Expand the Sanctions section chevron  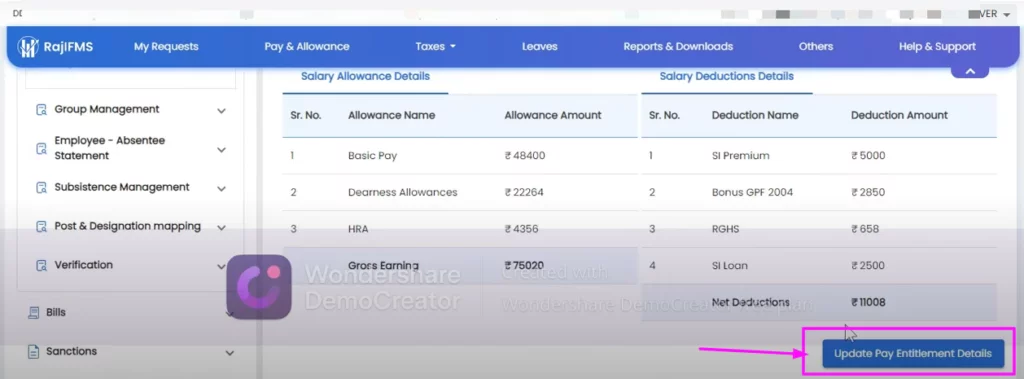[x=229, y=353]
